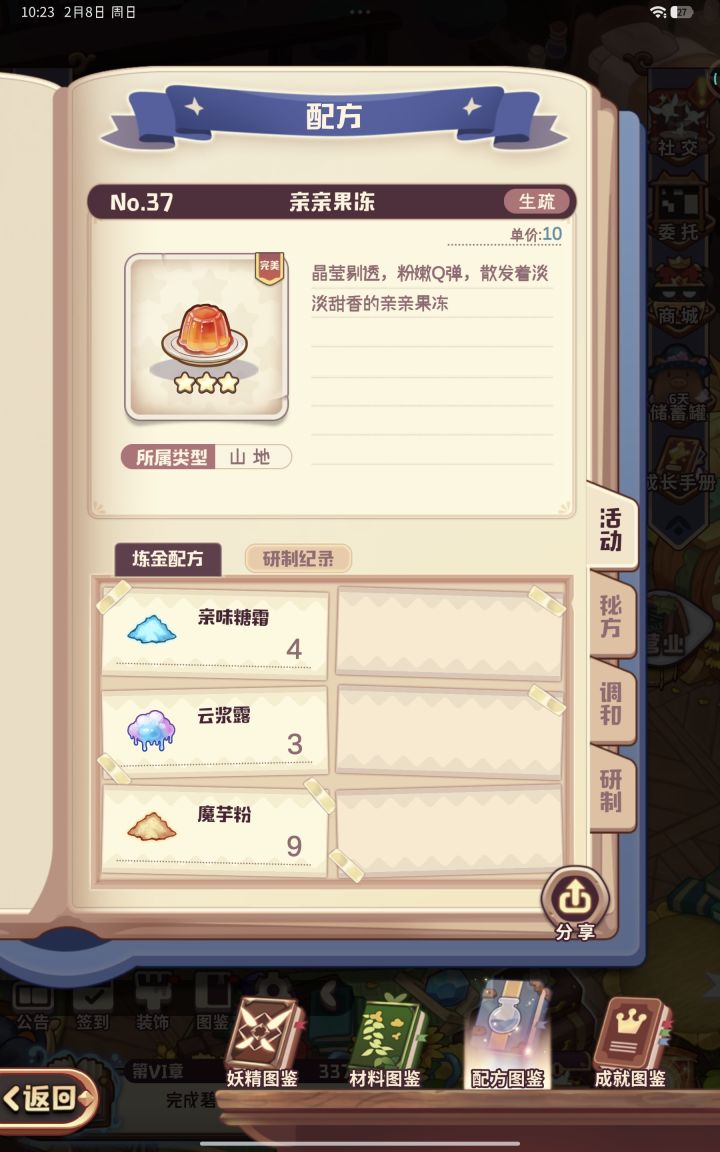Tap the 山地 type label
Viewport: 720px width, 1152px height.
[x=251, y=457]
